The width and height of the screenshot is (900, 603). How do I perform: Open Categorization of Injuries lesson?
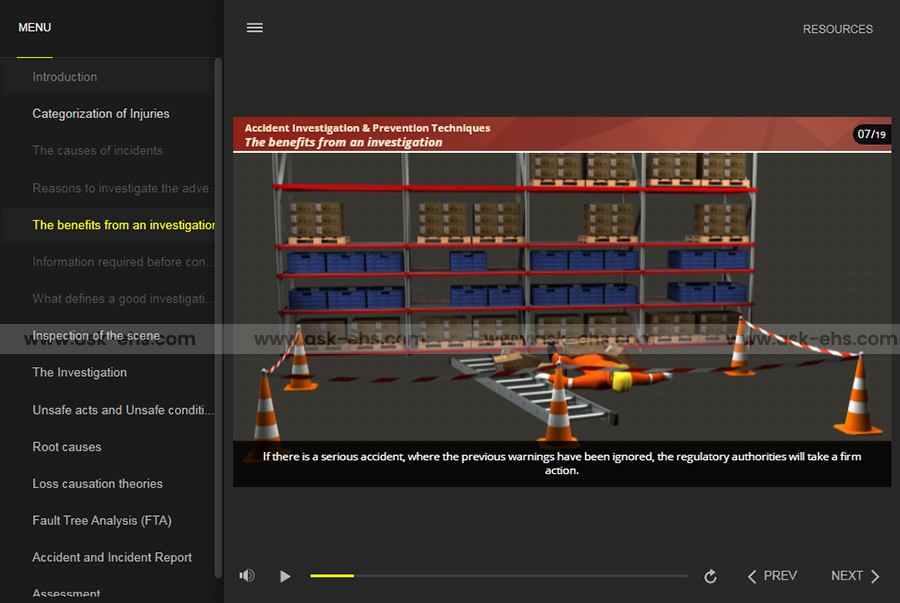click(101, 114)
